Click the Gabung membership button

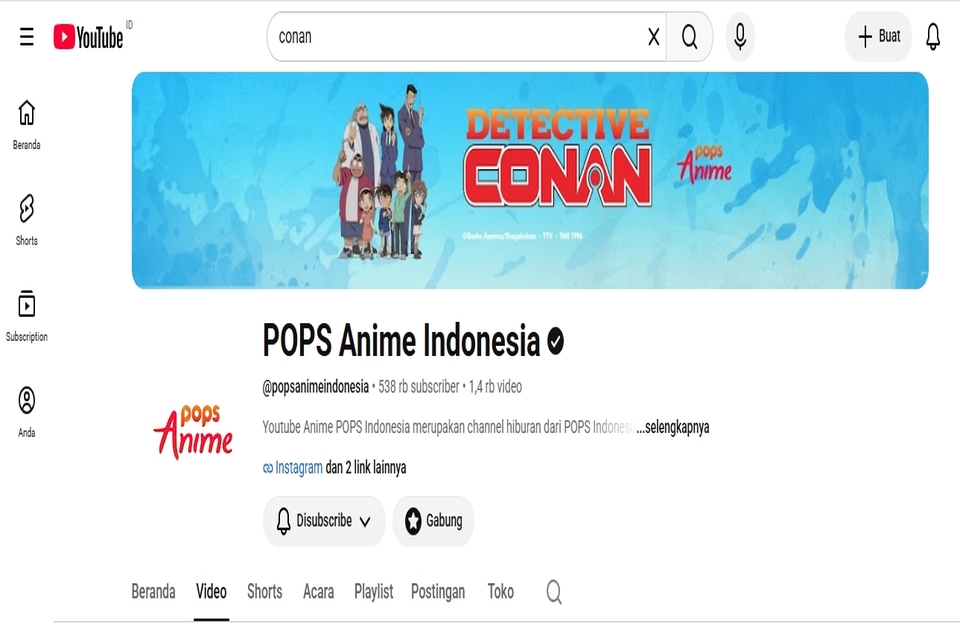coord(433,521)
